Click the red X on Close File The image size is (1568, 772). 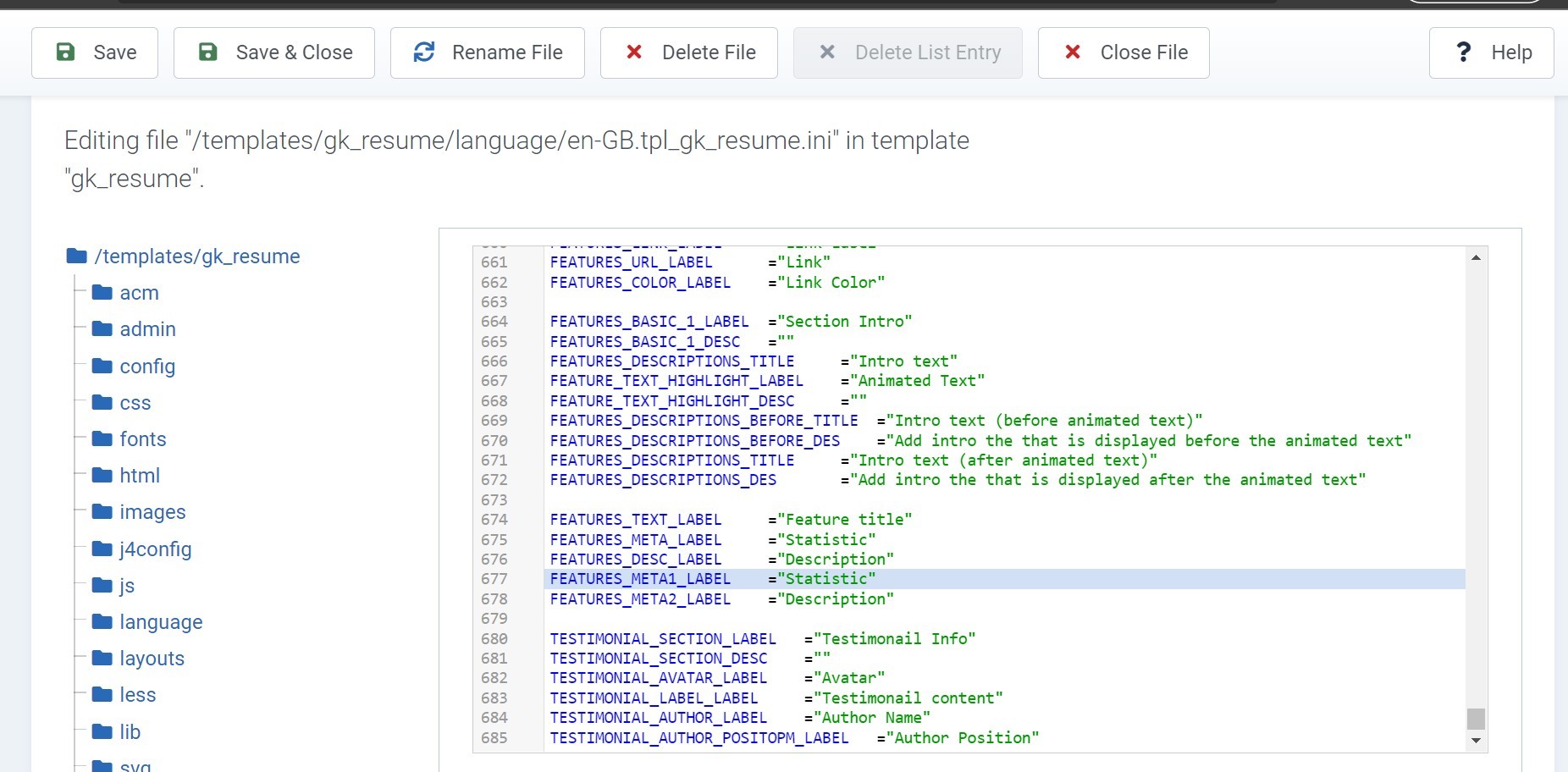[x=1072, y=52]
